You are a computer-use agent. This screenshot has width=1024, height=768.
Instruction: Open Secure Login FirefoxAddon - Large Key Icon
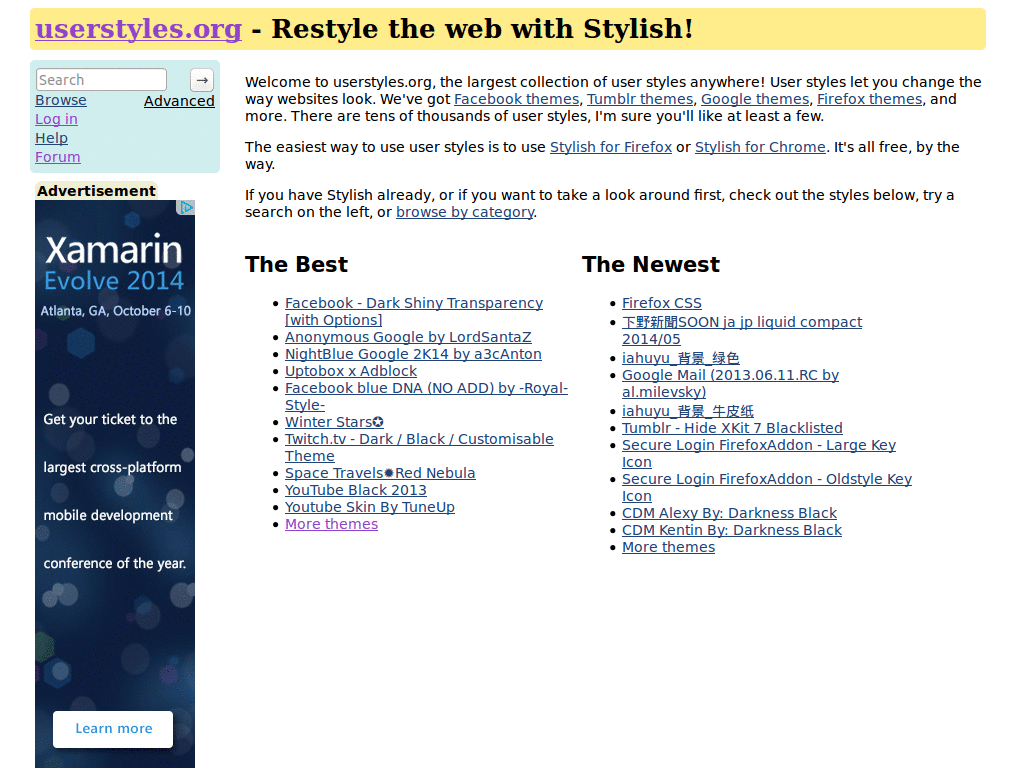click(759, 453)
